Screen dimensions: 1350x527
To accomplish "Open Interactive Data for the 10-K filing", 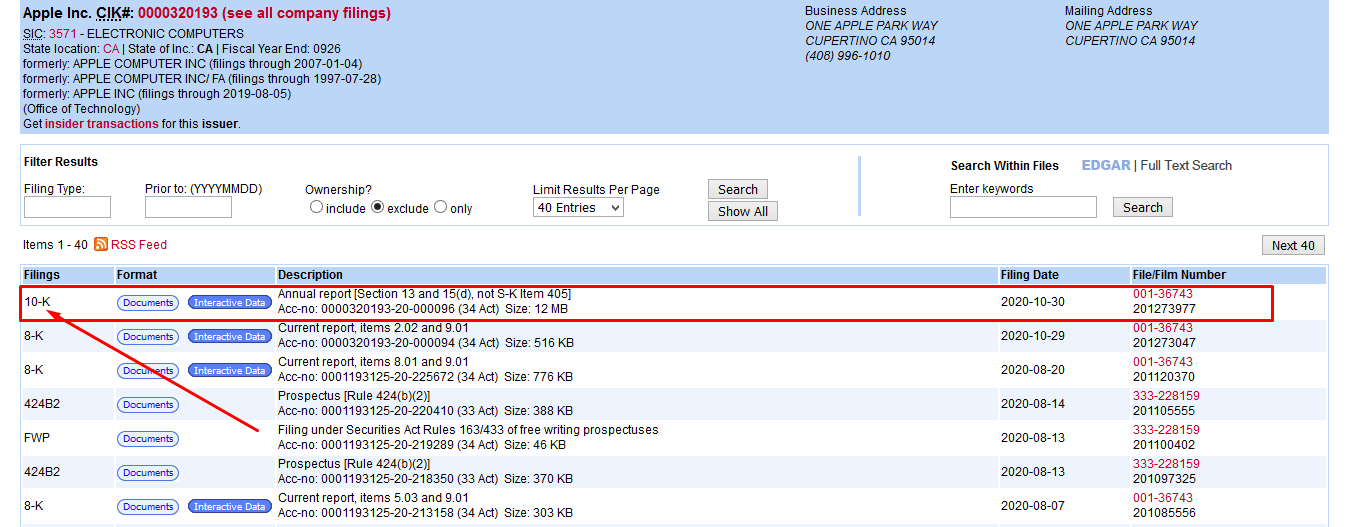I will 230,303.
